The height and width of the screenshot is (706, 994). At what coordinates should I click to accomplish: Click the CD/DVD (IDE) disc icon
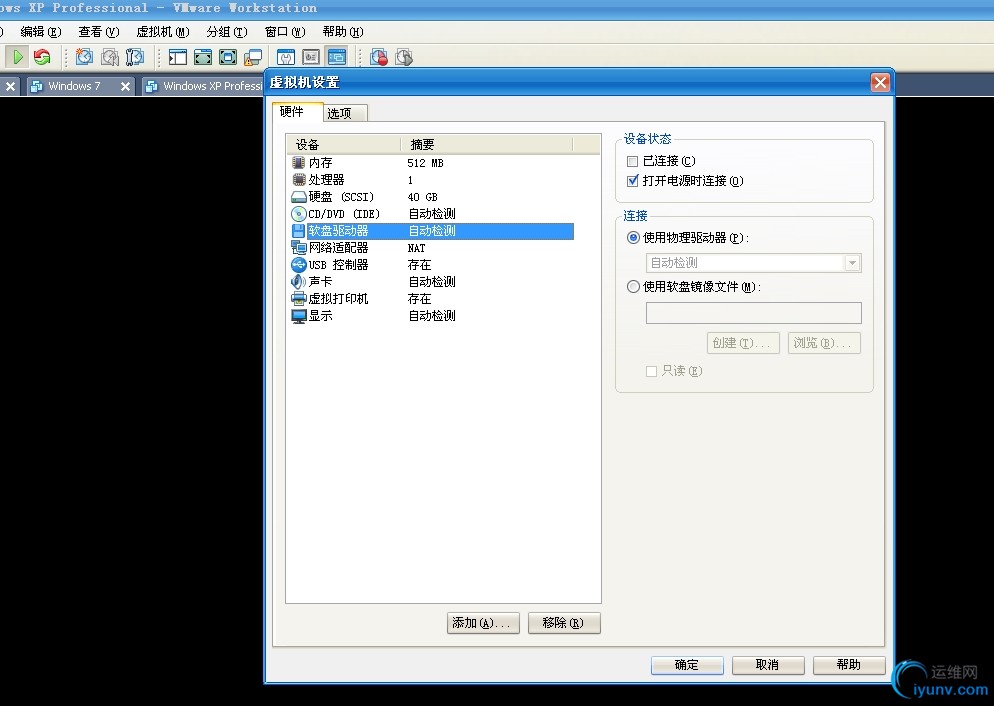(299, 214)
